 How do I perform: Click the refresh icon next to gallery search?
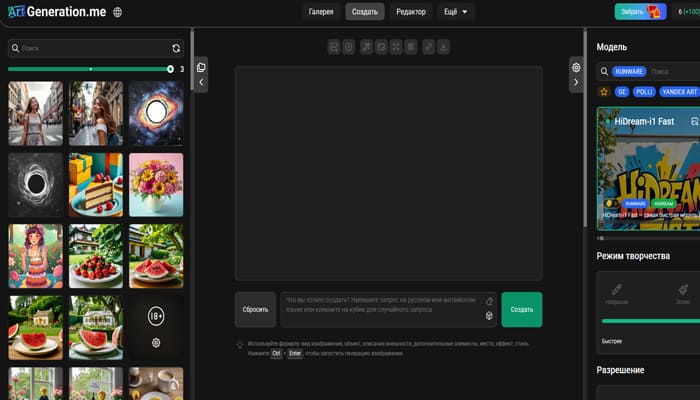coord(176,48)
